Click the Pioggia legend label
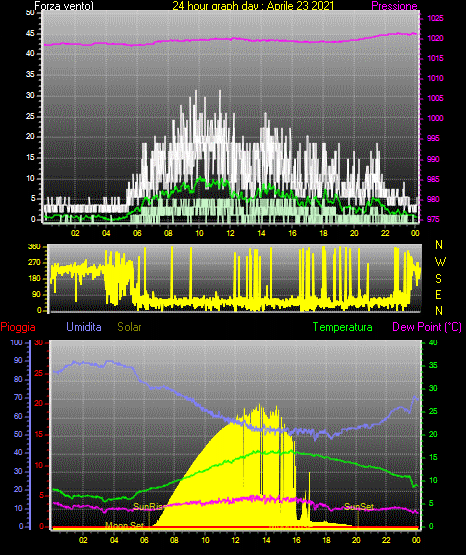The image size is (466, 555). [x=18, y=327]
